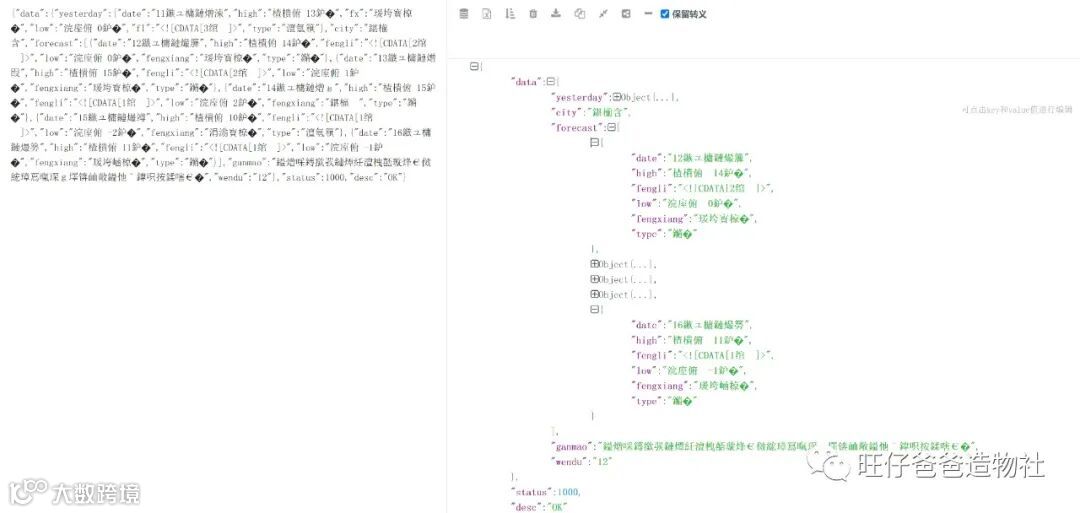1080x513 pixels.
Task: Click the city value text
Action: coord(610,112)
